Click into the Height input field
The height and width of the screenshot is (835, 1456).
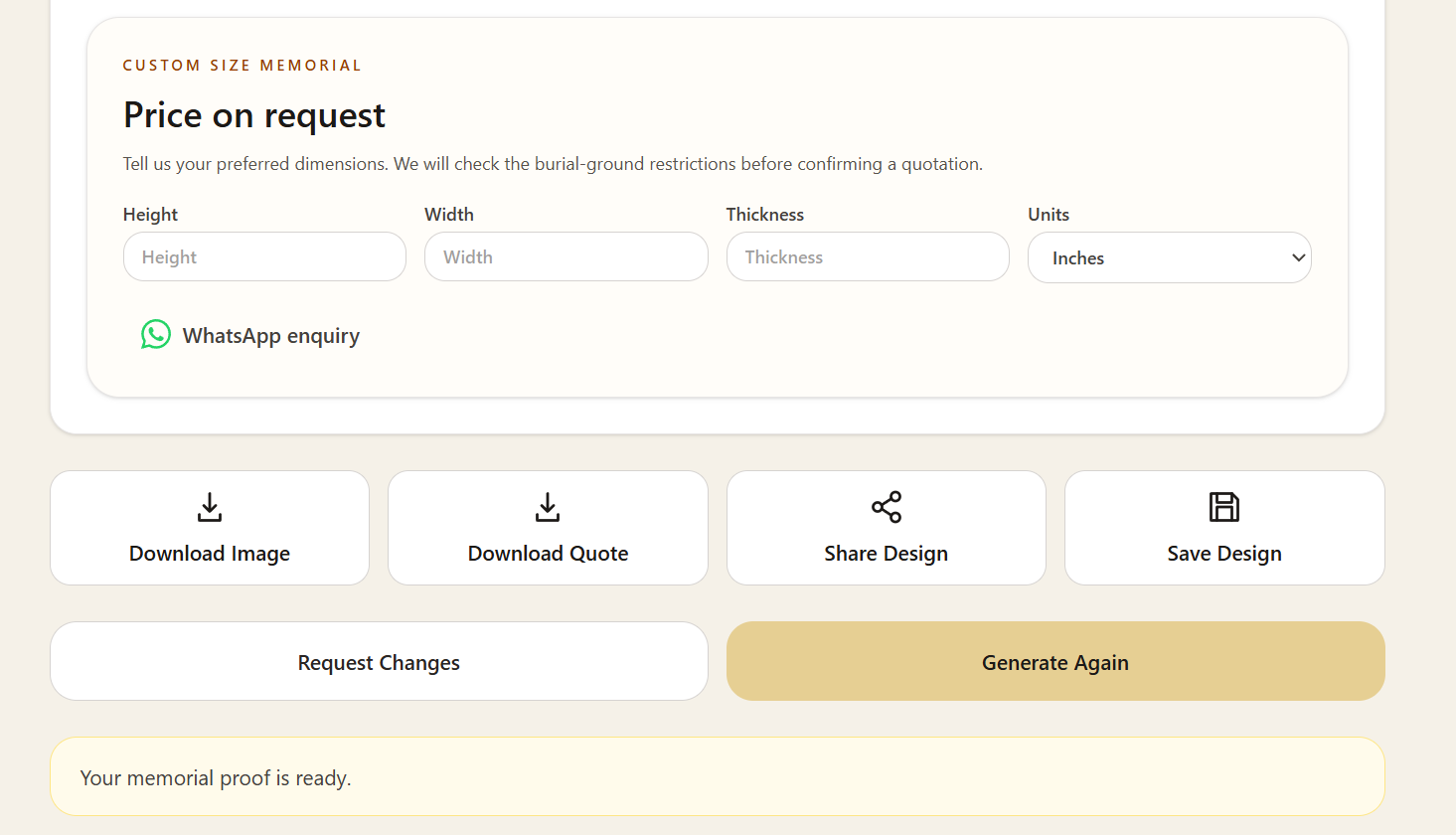[264, 256]
